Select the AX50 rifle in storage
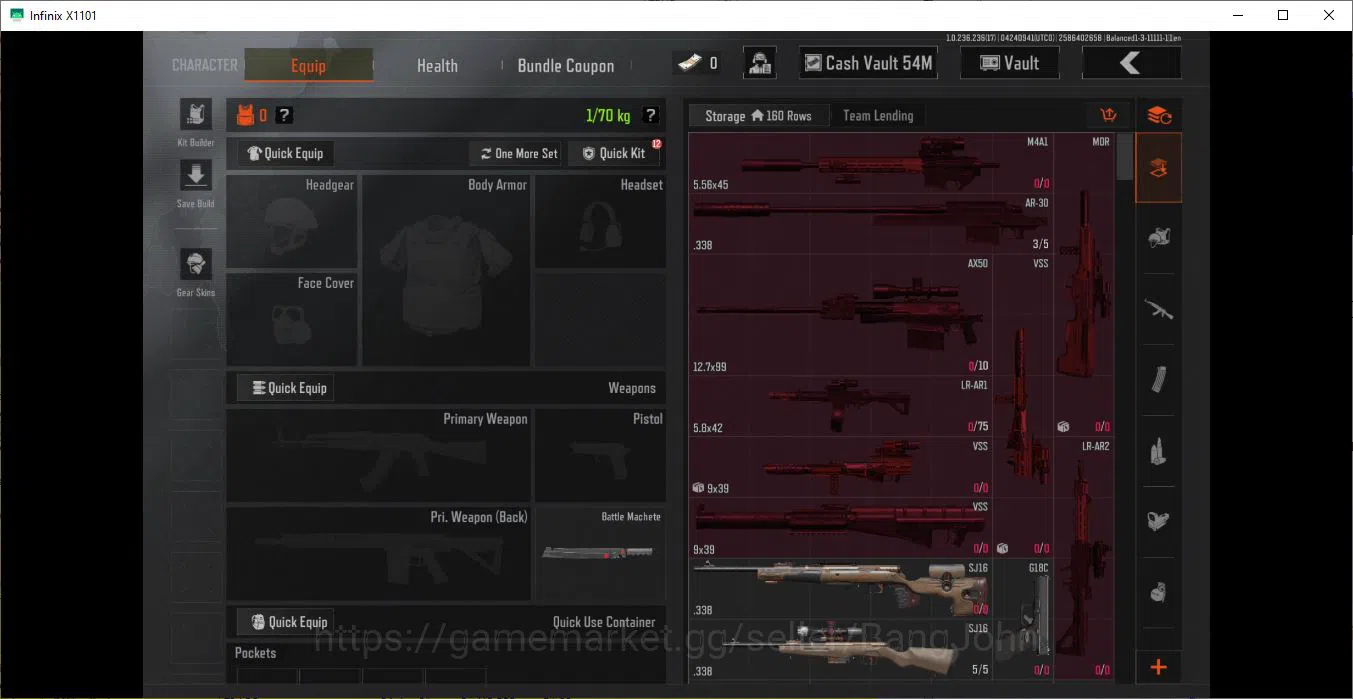The image size is (1353, 699). click(840, 314)
